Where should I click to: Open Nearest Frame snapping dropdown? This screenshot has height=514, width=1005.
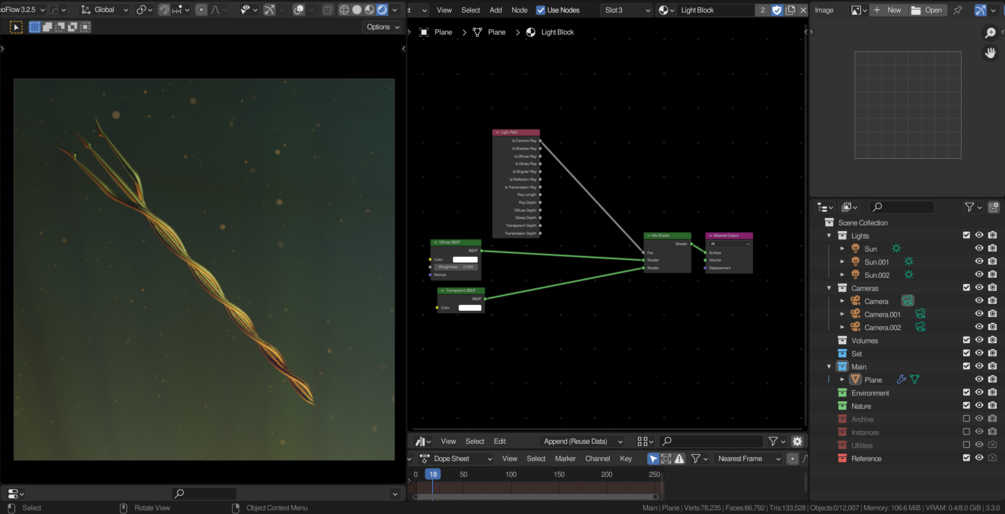point(748,458)
